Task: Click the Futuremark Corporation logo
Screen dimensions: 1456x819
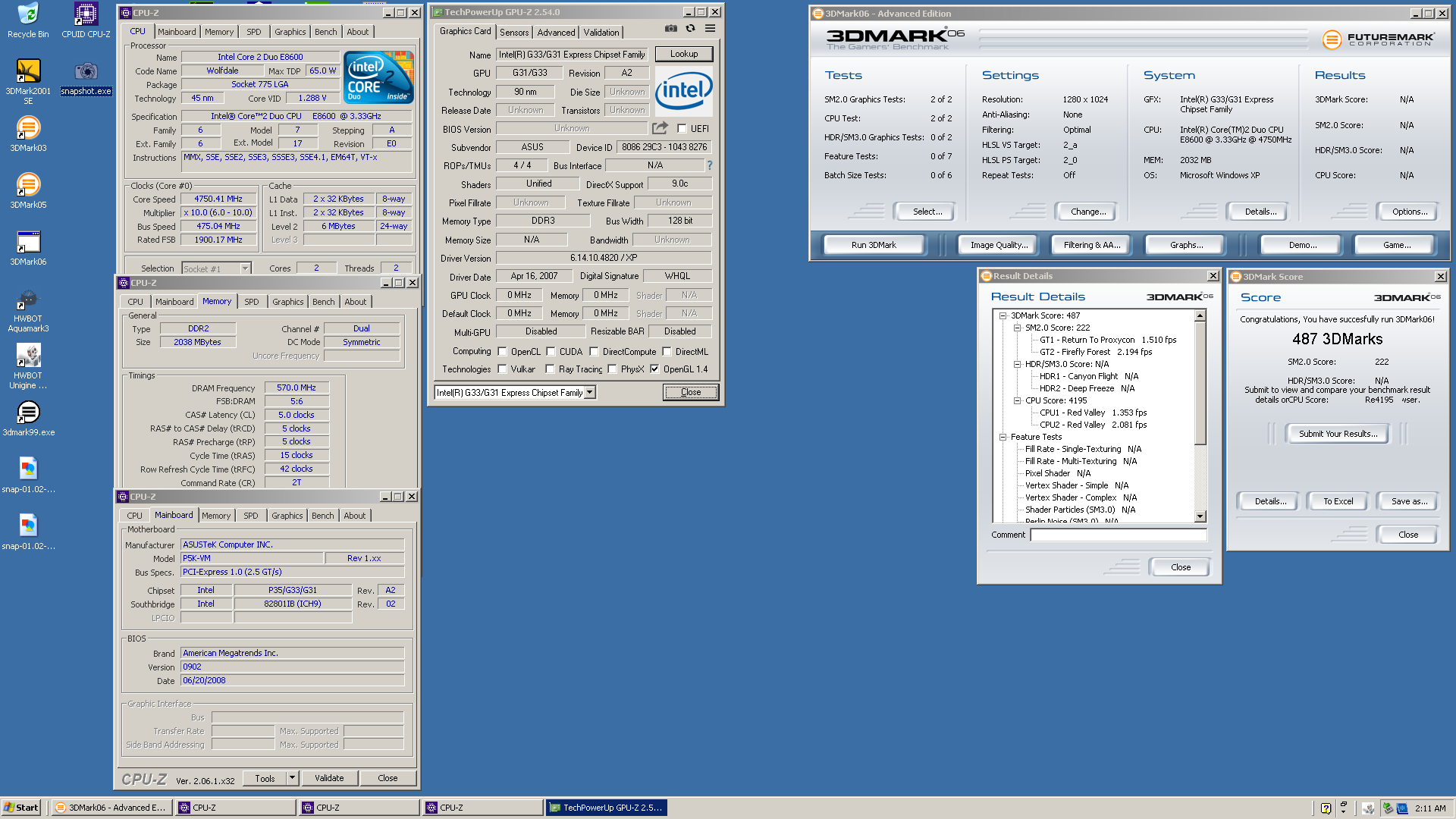Action: pyautogui.click(x=1378, y=39)
